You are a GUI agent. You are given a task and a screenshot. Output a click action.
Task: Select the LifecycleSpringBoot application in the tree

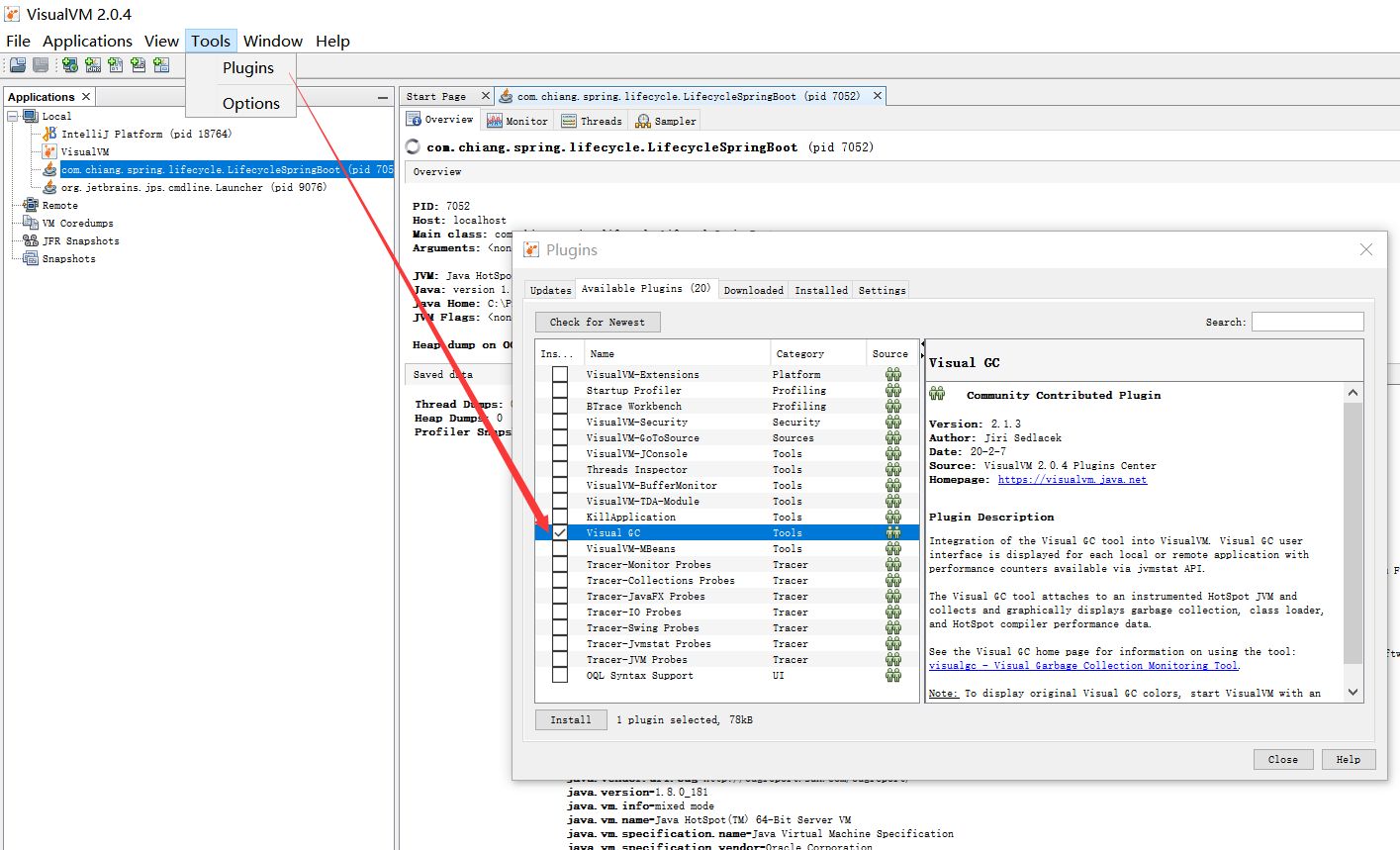pyautogui.click(x=228, y=169)
